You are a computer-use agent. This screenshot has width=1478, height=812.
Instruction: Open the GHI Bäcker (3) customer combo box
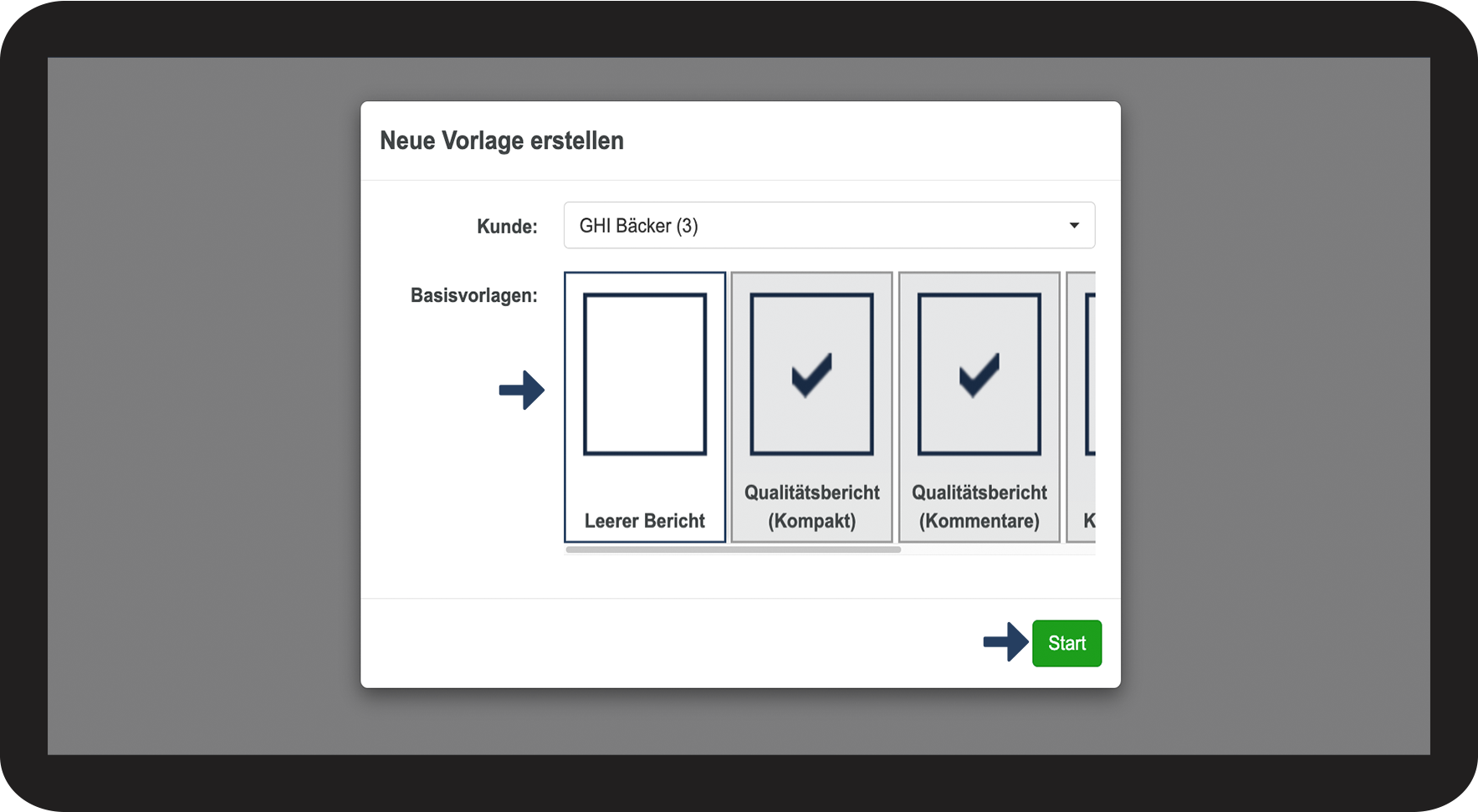[829, 225]
